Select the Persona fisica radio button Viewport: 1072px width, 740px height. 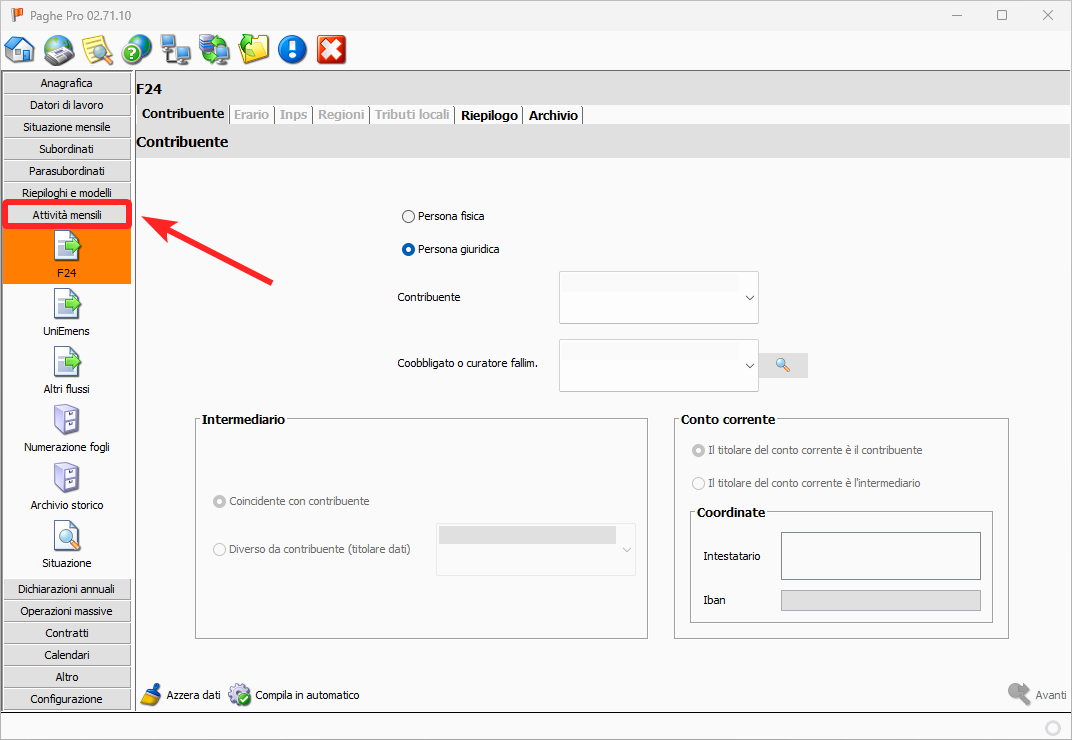click(408, 216)
